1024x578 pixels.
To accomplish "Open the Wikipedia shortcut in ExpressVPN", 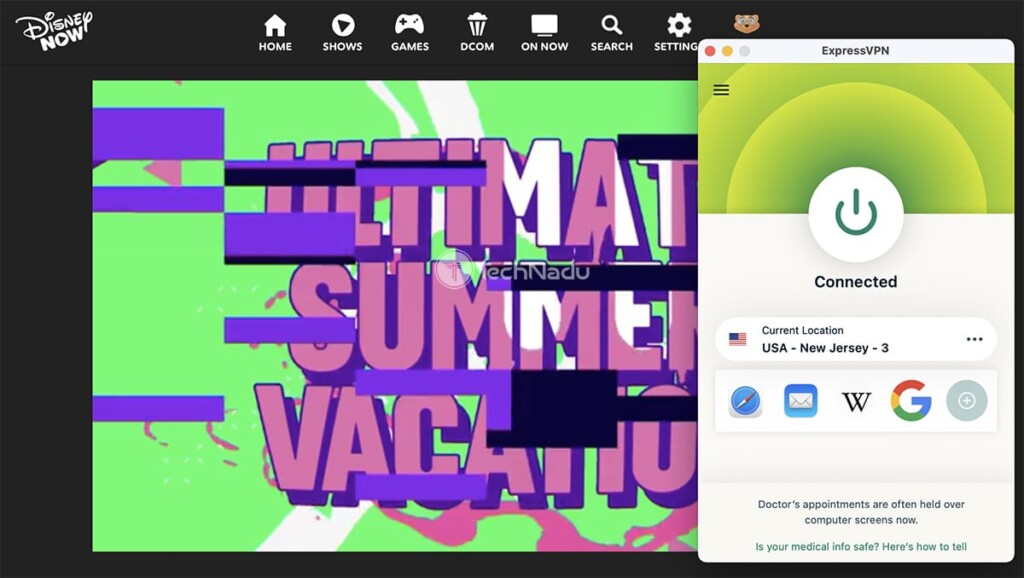I will point(856,402).
